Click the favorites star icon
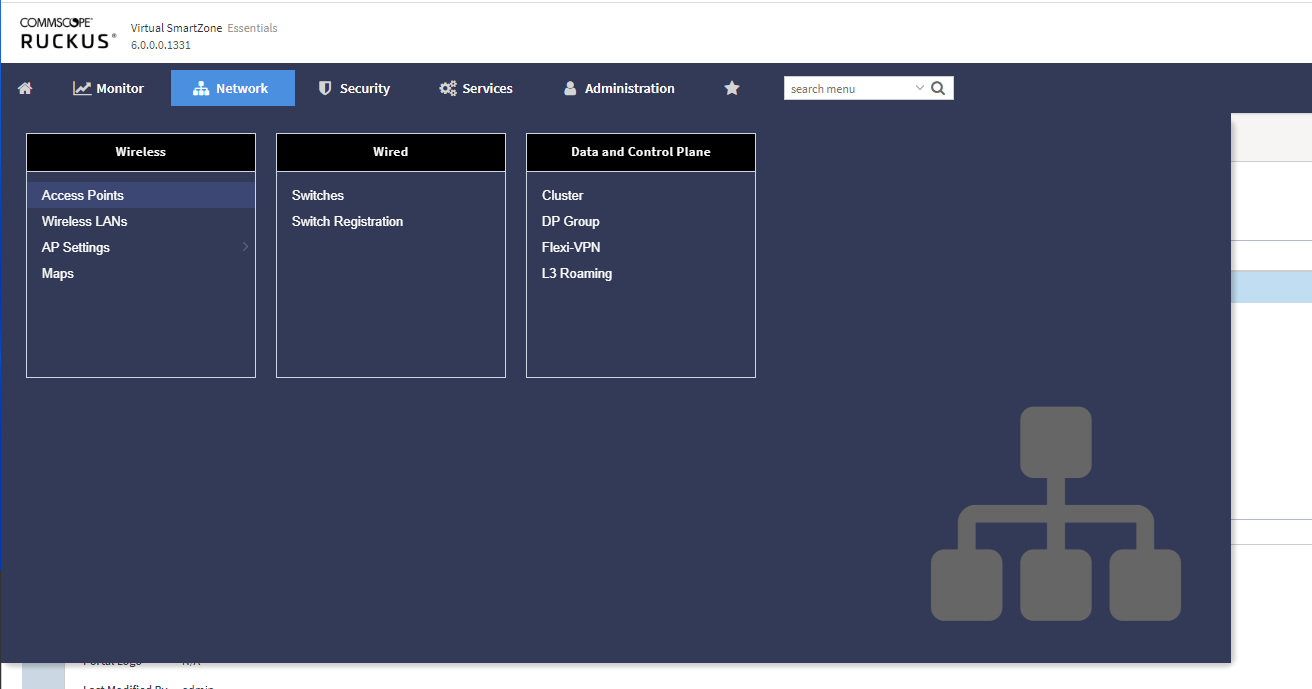Image resolution: width=1312 pixels, height=689 pixels. click(x=731, y=88)
